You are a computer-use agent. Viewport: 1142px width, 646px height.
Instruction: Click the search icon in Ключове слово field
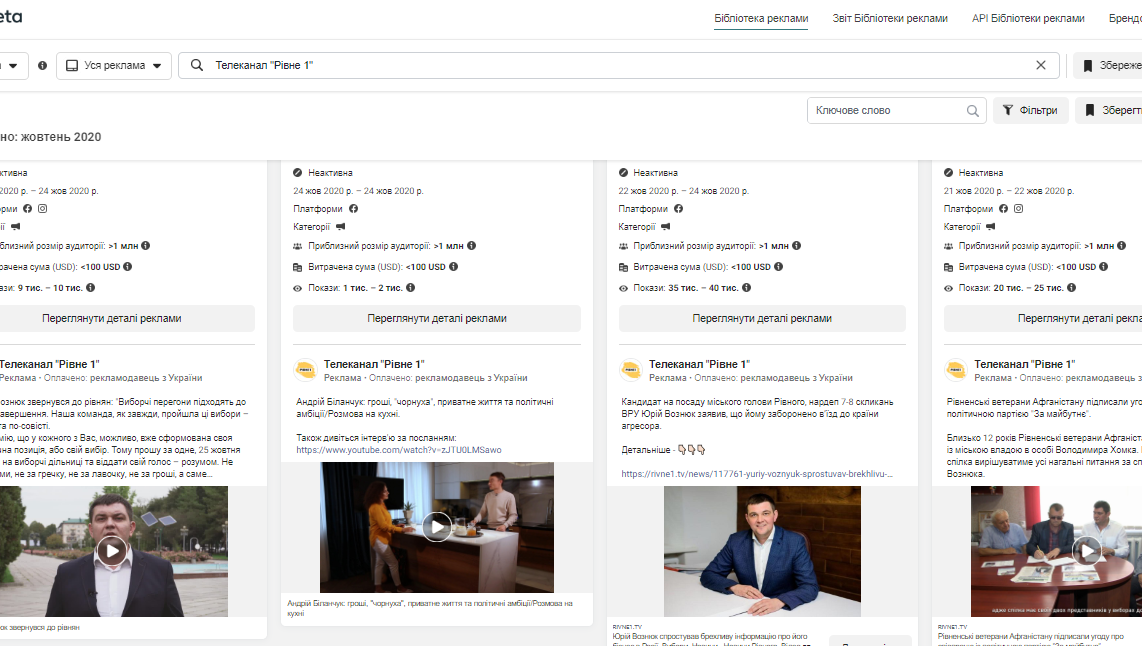[x=972, y=111]
